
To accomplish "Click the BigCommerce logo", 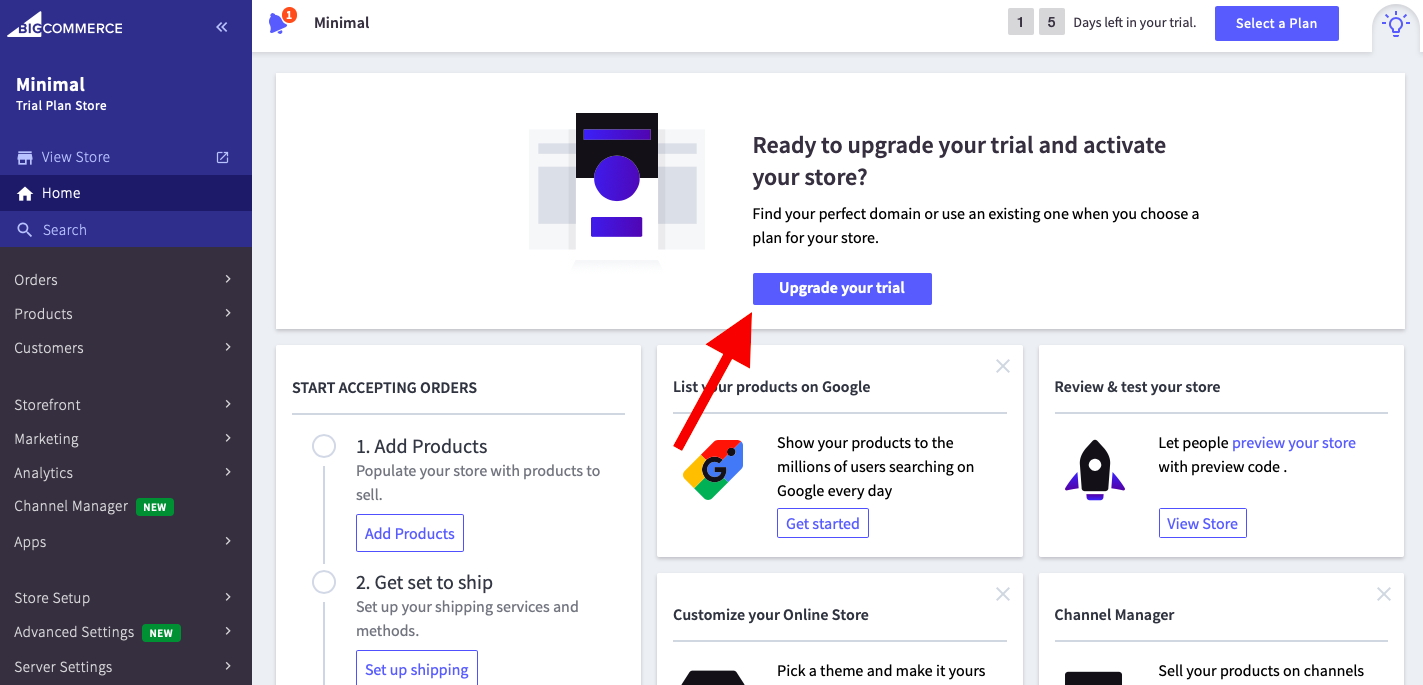I will point(65,24).
